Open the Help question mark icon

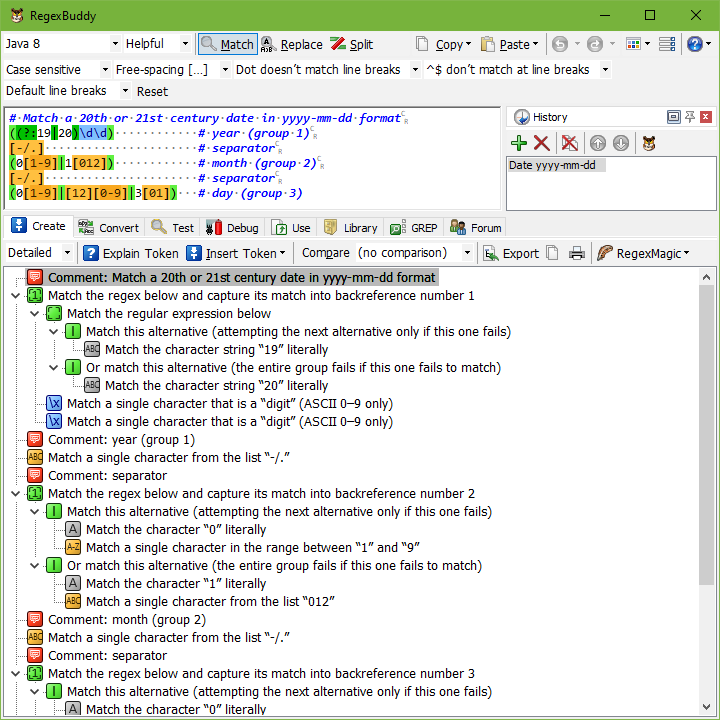point(694,44)
